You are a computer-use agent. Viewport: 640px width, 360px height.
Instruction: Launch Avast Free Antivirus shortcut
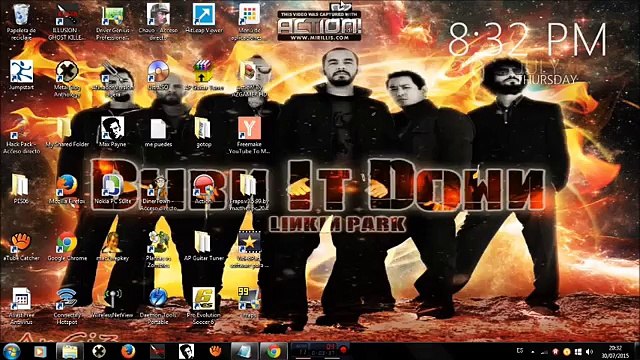[21, 306]
